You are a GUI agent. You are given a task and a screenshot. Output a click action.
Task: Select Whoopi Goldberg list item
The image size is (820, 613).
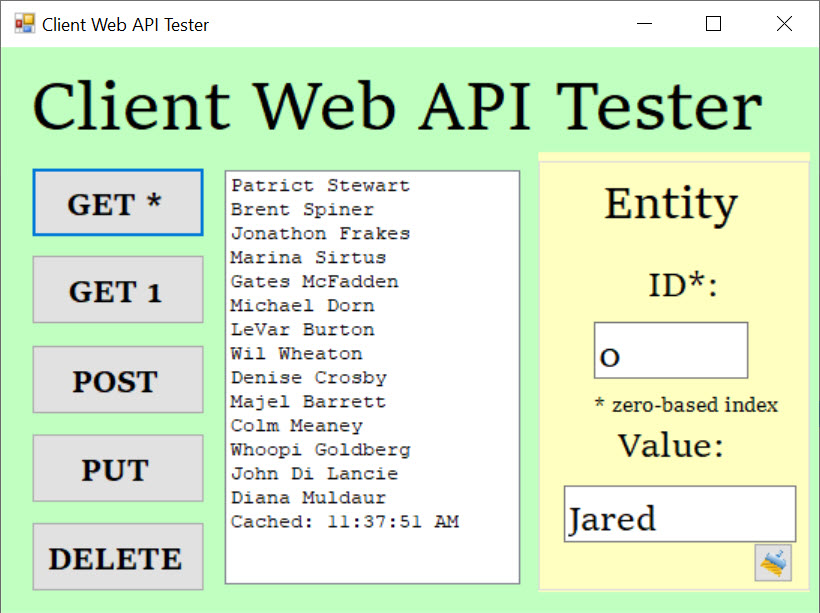[321, 450]
